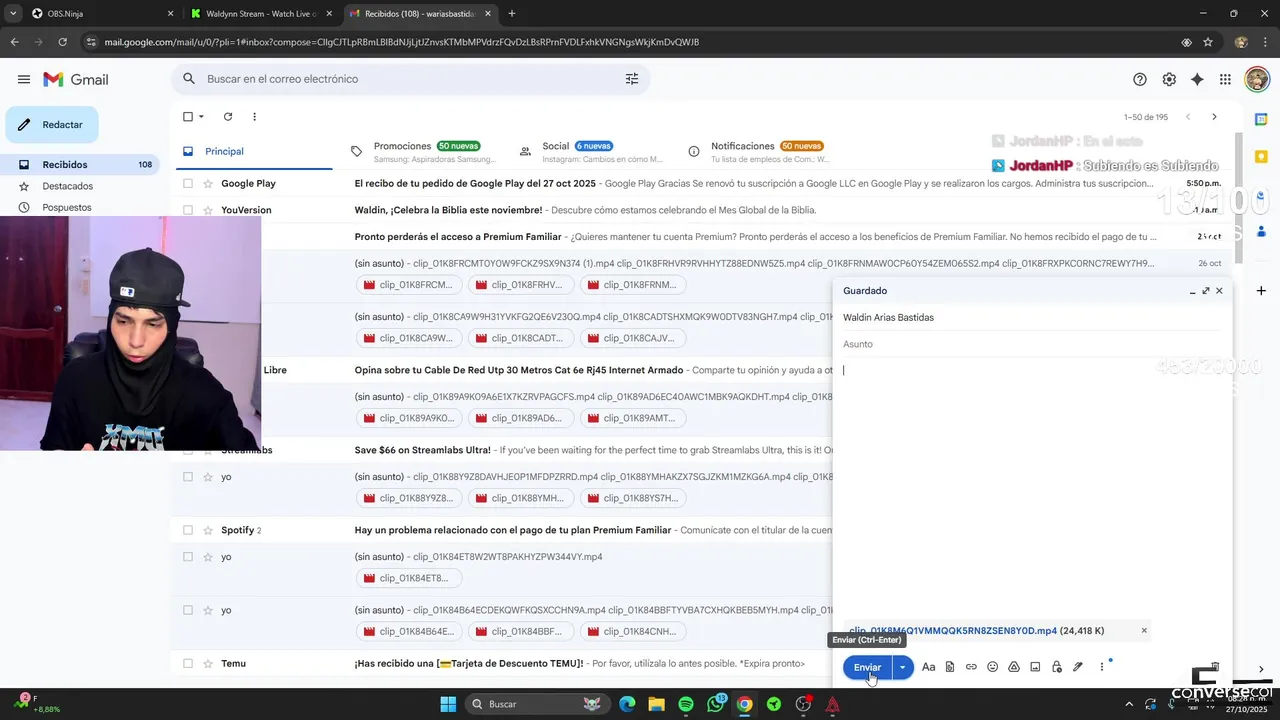Check the YouVersion email checkbox
This screenshot has height=720, width=1280.
(187, 210)
